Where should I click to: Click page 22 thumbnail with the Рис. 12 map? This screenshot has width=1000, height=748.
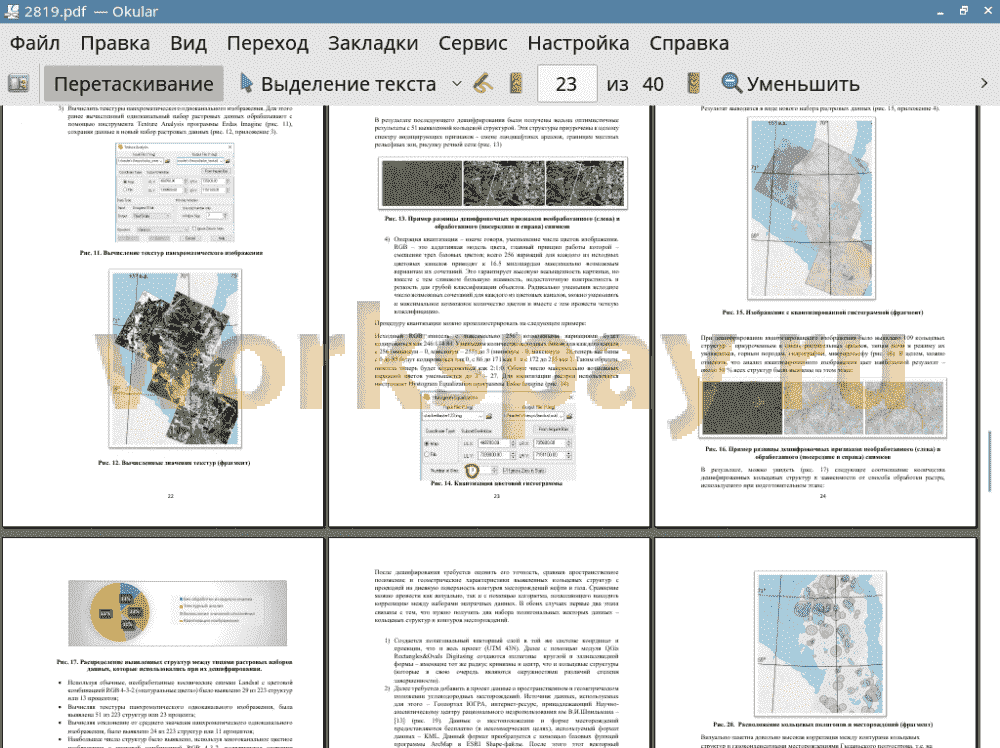click(163, 316)
